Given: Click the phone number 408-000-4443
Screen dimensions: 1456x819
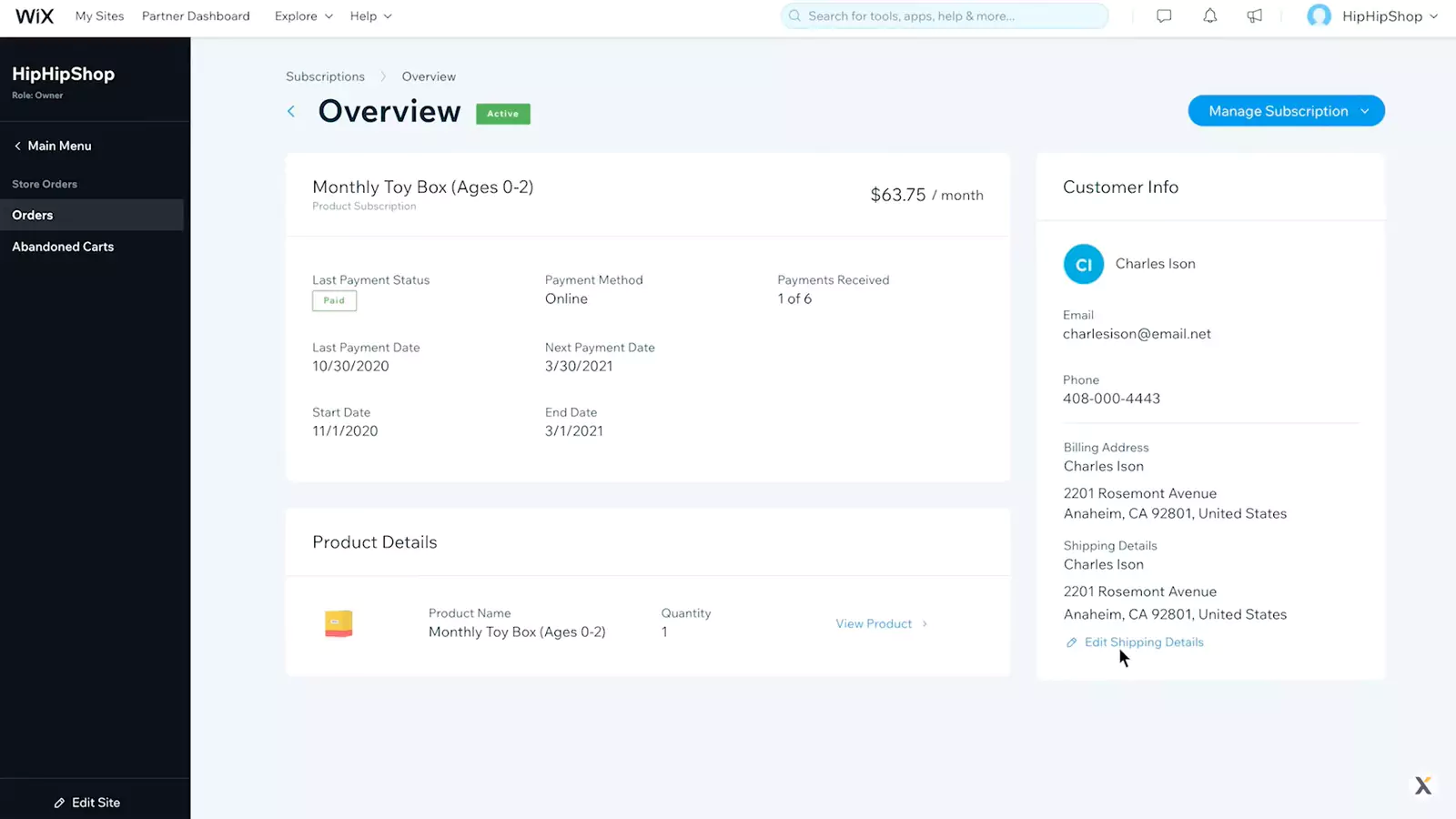Looking at the screenshot, I should (1111, 399).
